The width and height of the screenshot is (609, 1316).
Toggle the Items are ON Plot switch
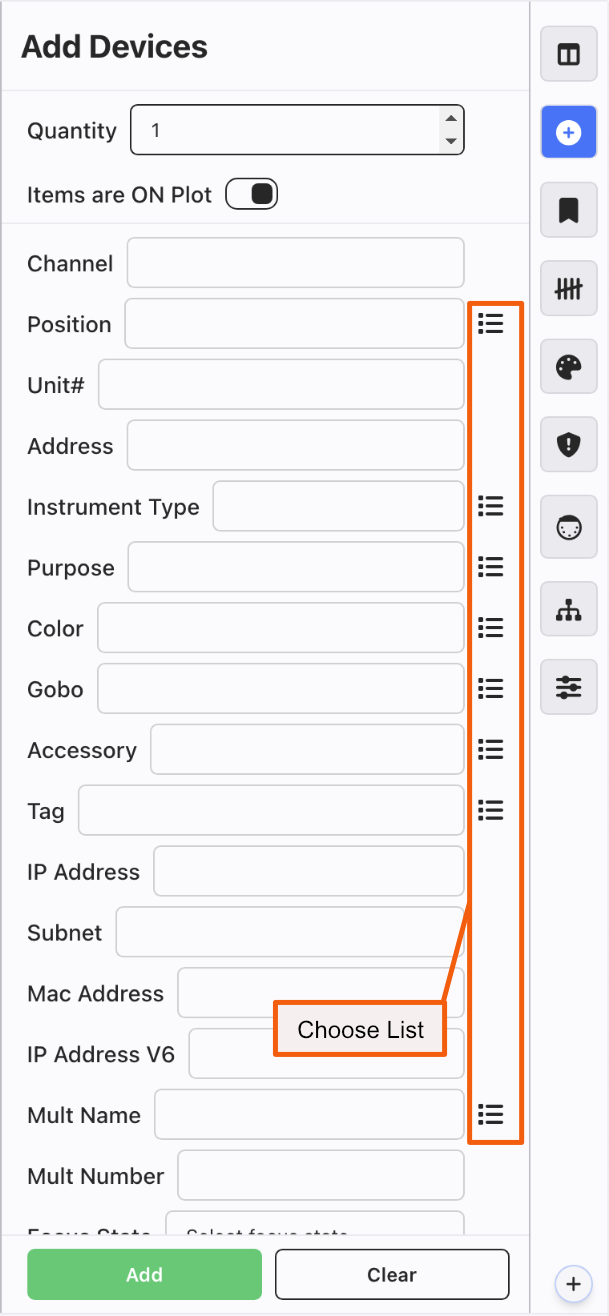(x=251, y=194)
